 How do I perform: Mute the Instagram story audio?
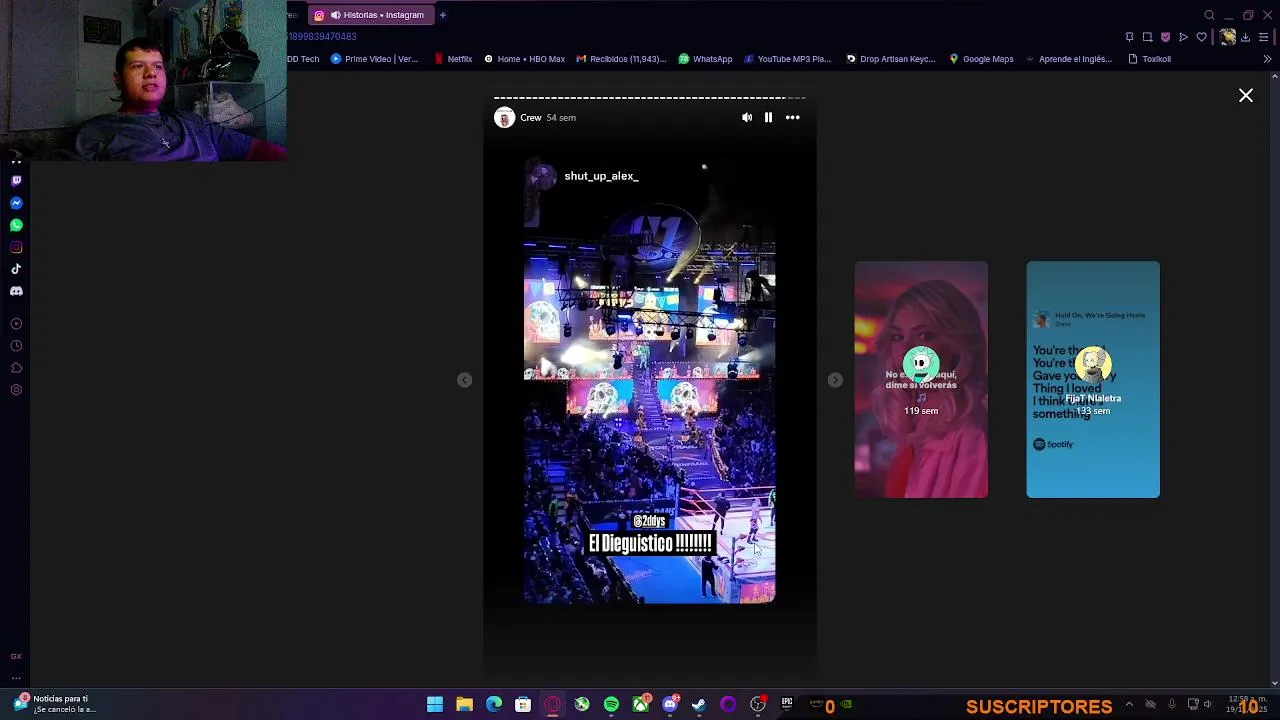[747, 118]
